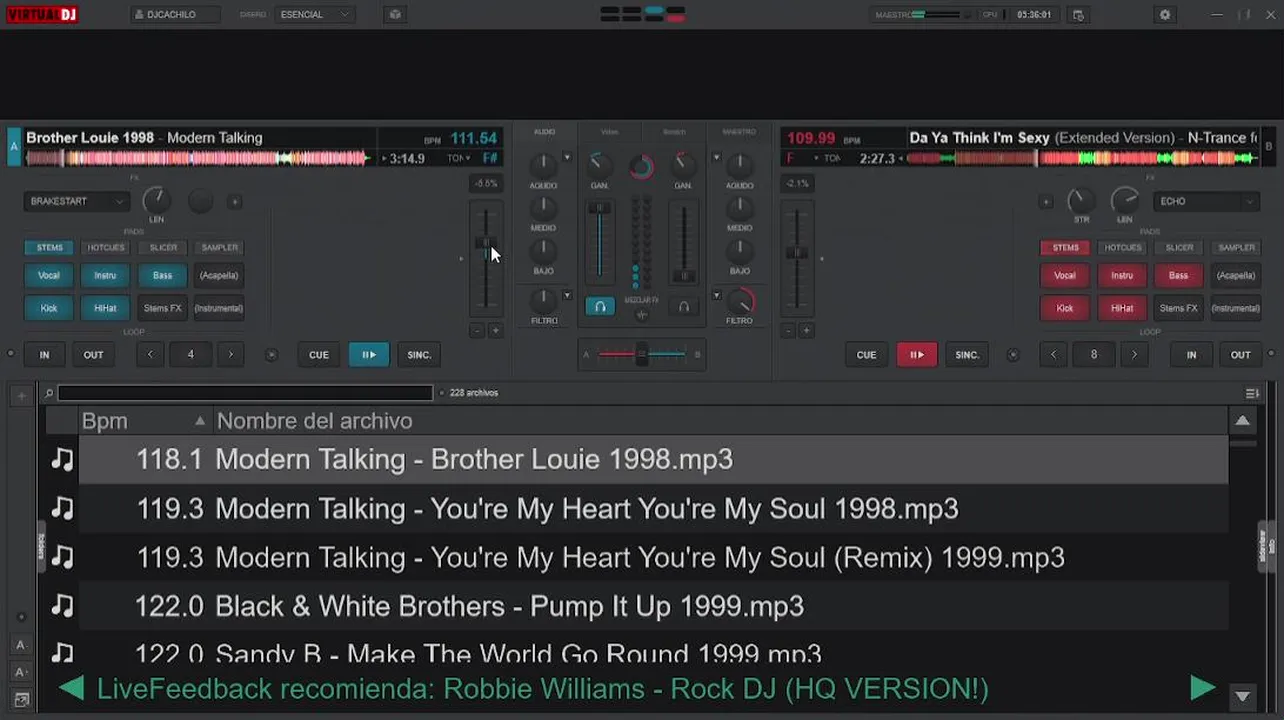The width and height of the screenshot is (1284, 720).
Task: Halve the deck B loop length
Action: point(1053,354)
